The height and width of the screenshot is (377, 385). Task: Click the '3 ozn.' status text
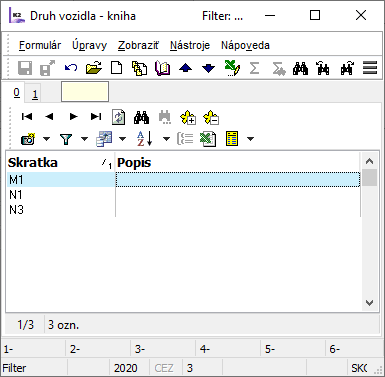pyautogui.click(x=63, y=325)
